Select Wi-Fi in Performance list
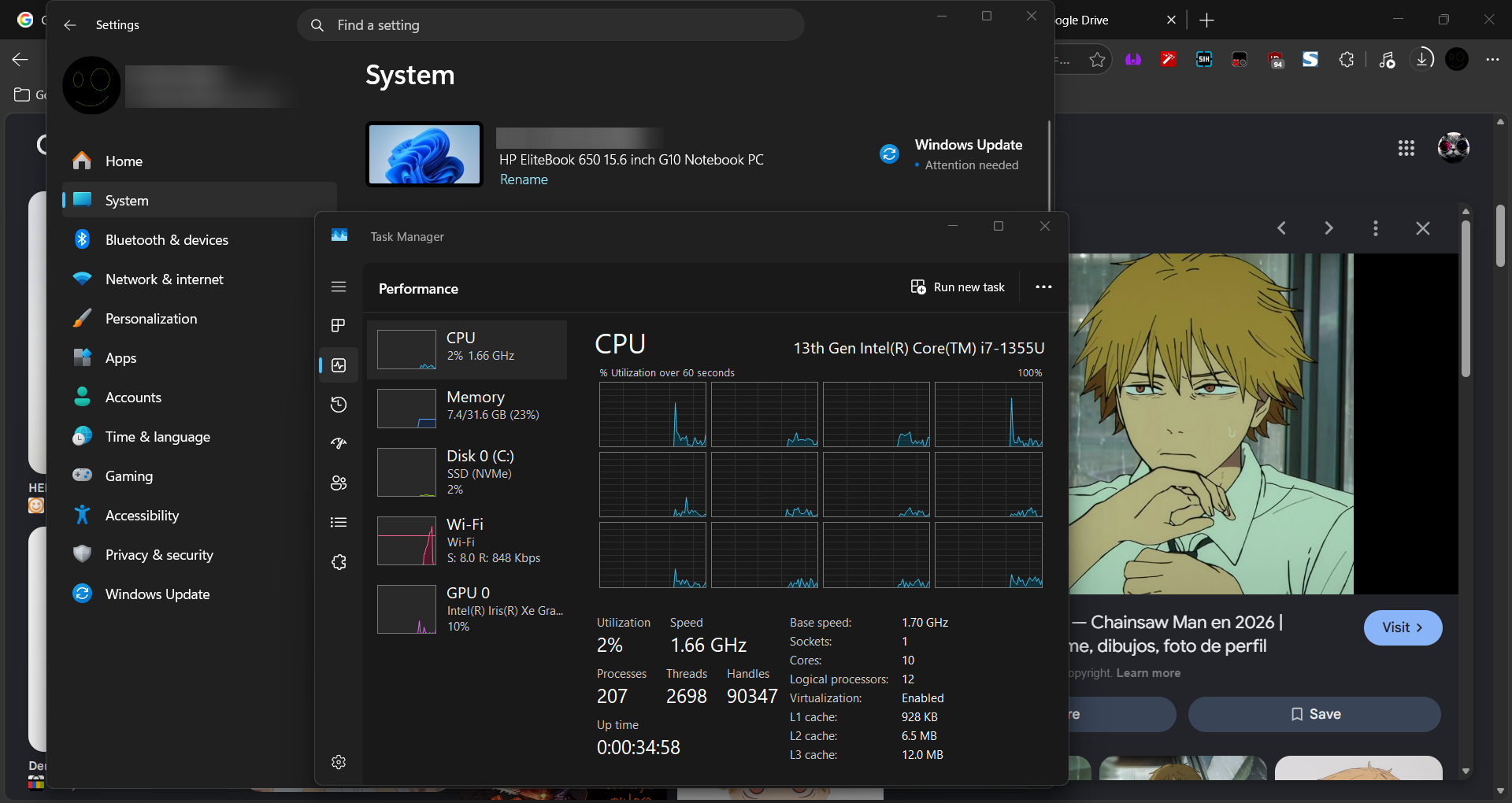Viewport: 1512px width, 803px height. [x=468, y=541]
